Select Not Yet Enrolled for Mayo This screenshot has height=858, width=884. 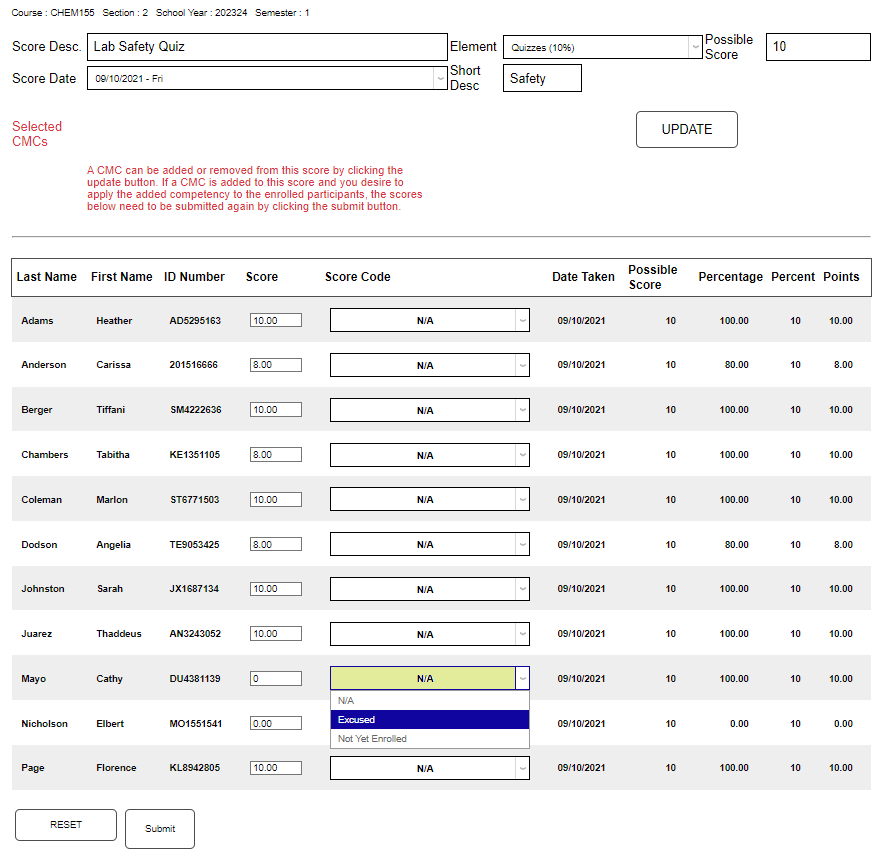coord(429,738)
